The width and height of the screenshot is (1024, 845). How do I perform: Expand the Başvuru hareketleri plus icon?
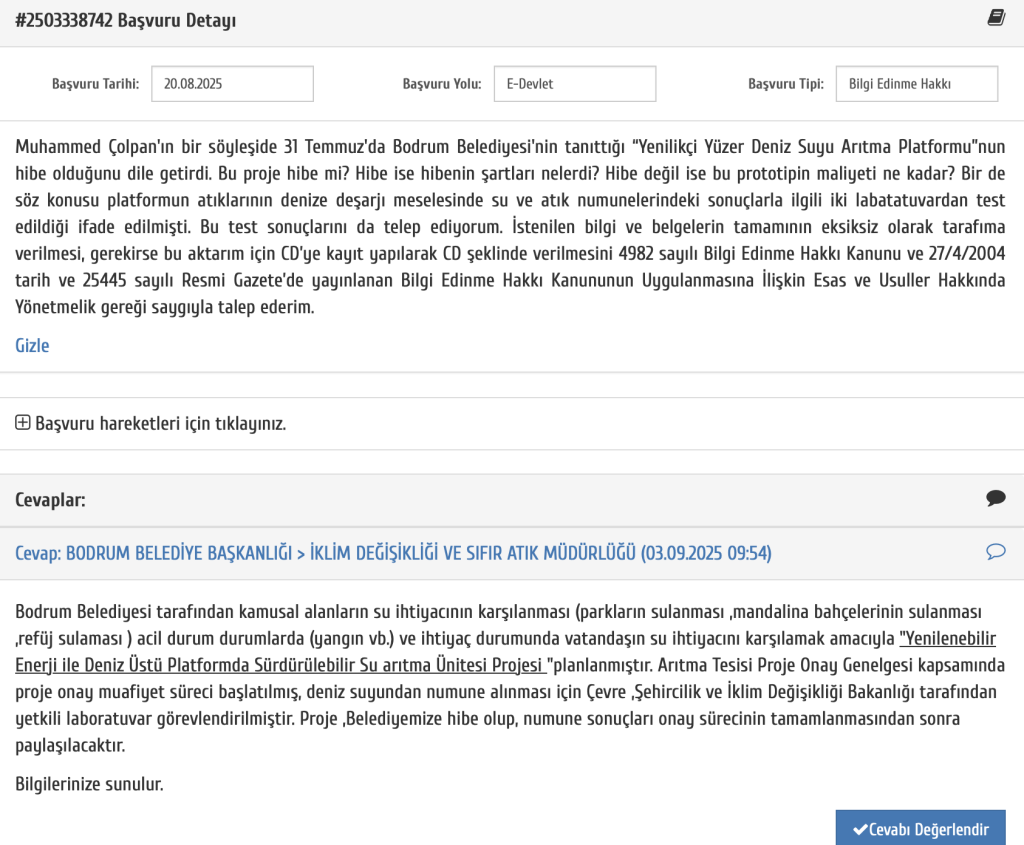pos(22,422)
